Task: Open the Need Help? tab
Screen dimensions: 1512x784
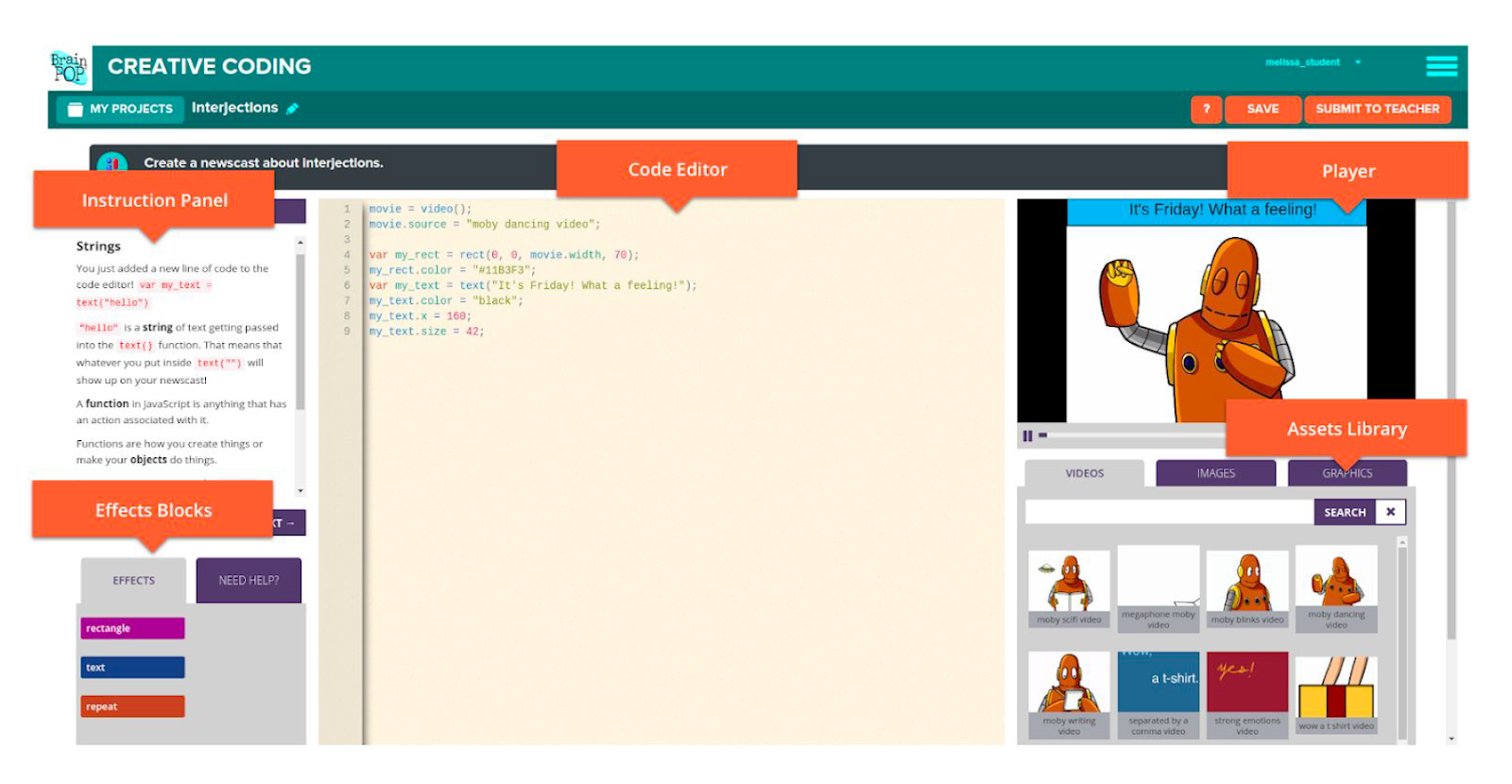Action: [x=249, y=581]
